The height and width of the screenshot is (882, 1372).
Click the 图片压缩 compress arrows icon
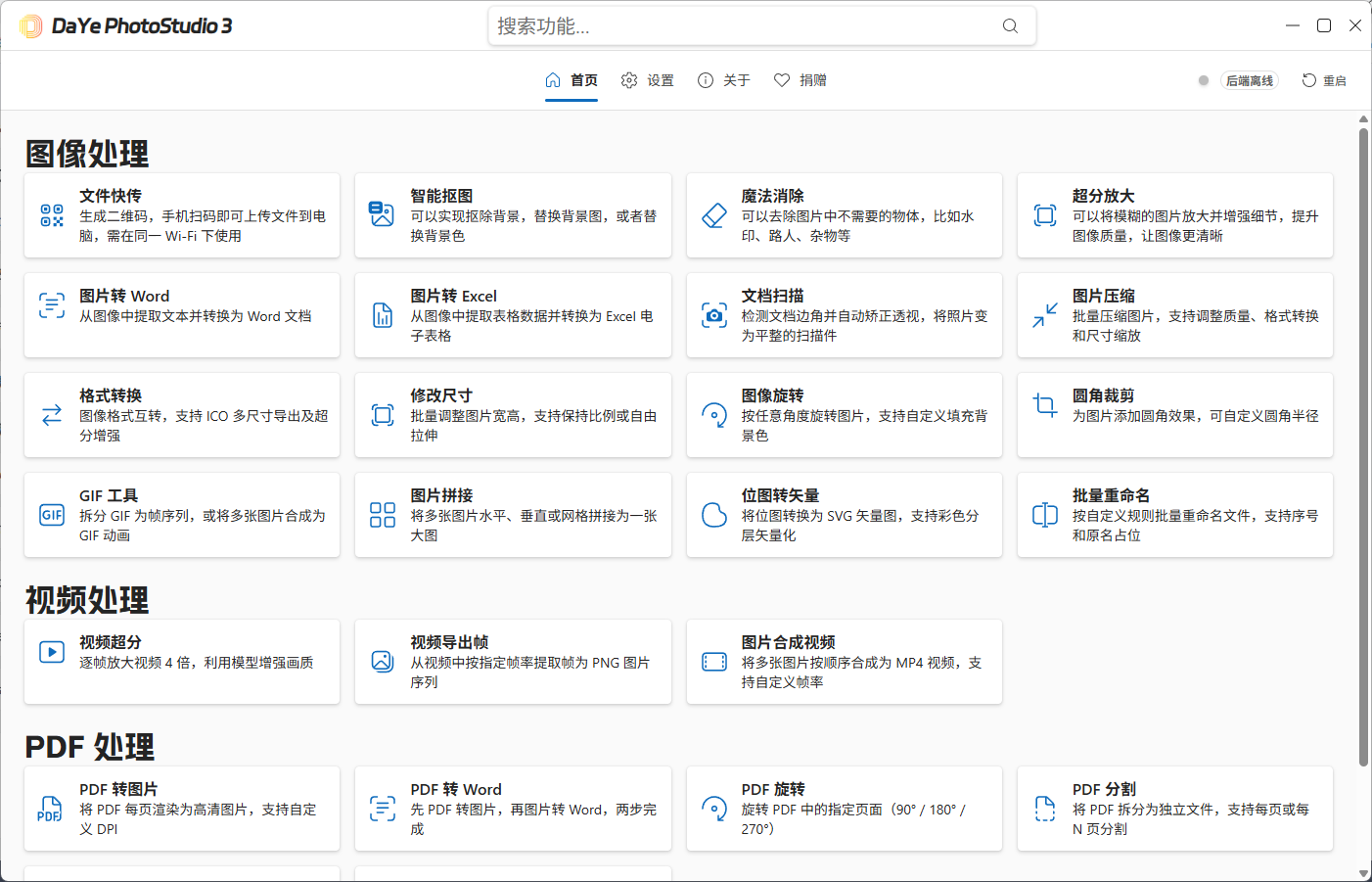click(1045, 315)
